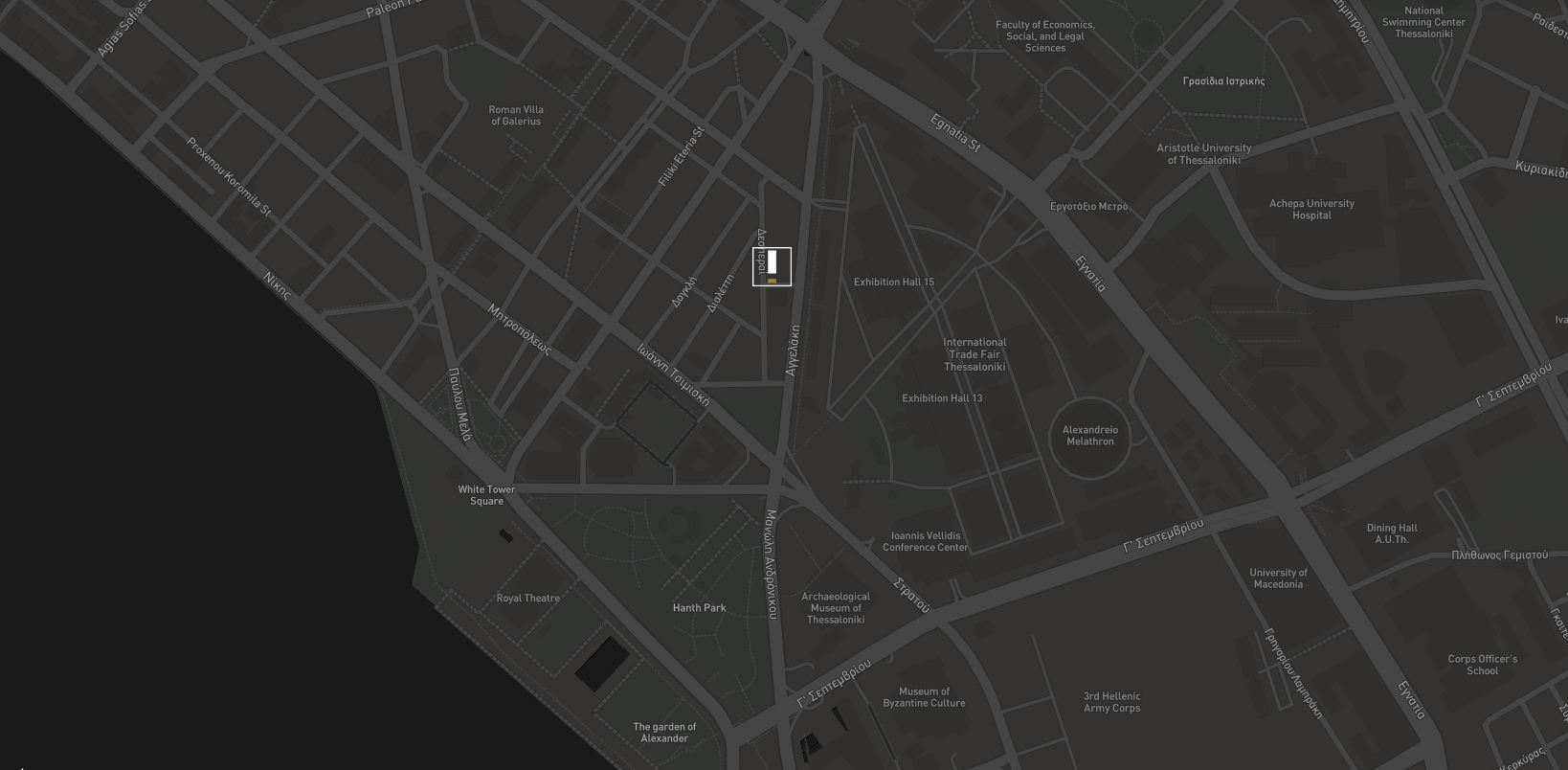
Task: Select the International Trade Fair Thessaloniki label
Action: pyautogui.click(x=974, y=354)
